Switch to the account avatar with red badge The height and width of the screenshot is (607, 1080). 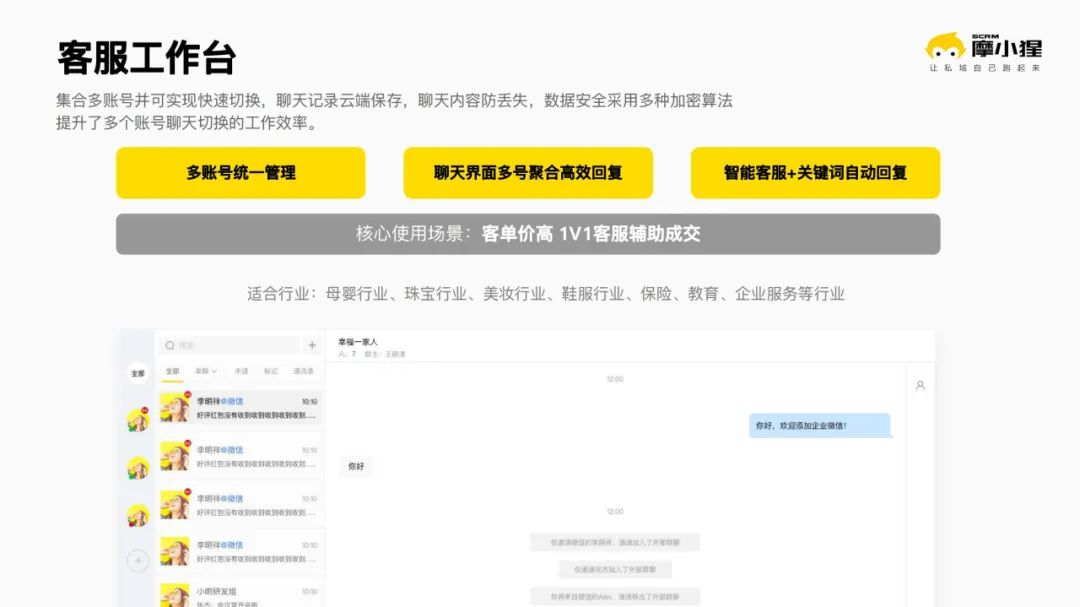(138, 420)
